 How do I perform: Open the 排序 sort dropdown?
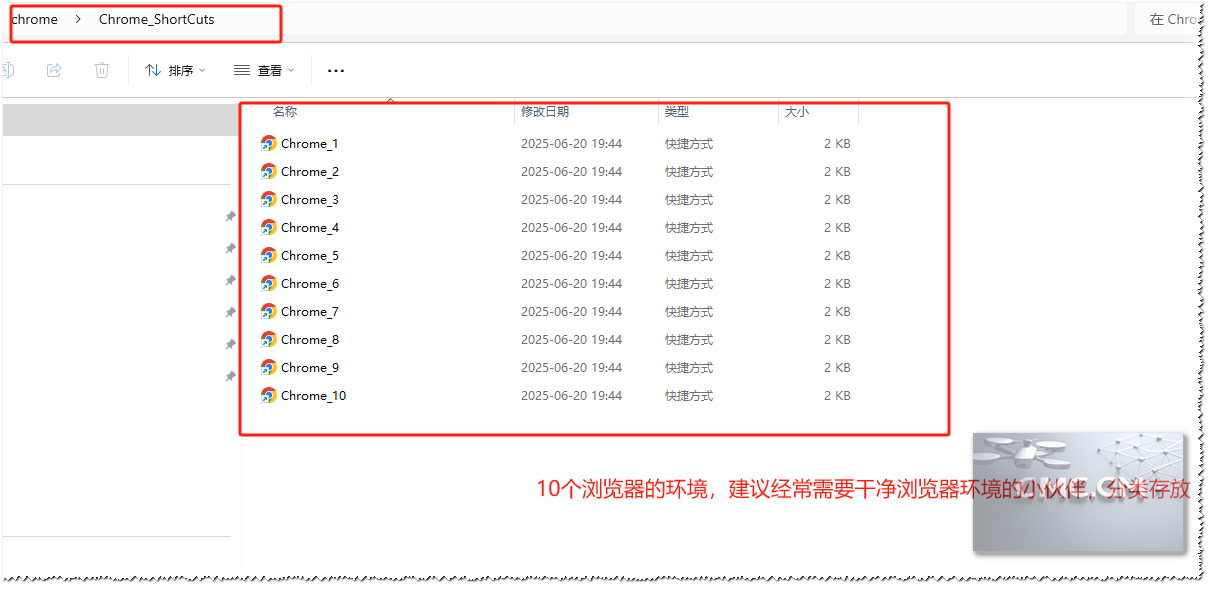tap(175, 71)
